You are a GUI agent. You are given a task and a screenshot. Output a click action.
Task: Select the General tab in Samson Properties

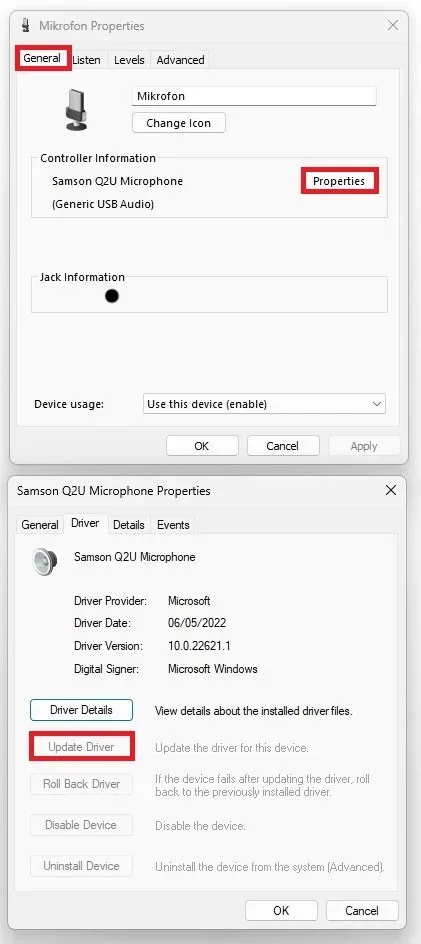point(40,524)
